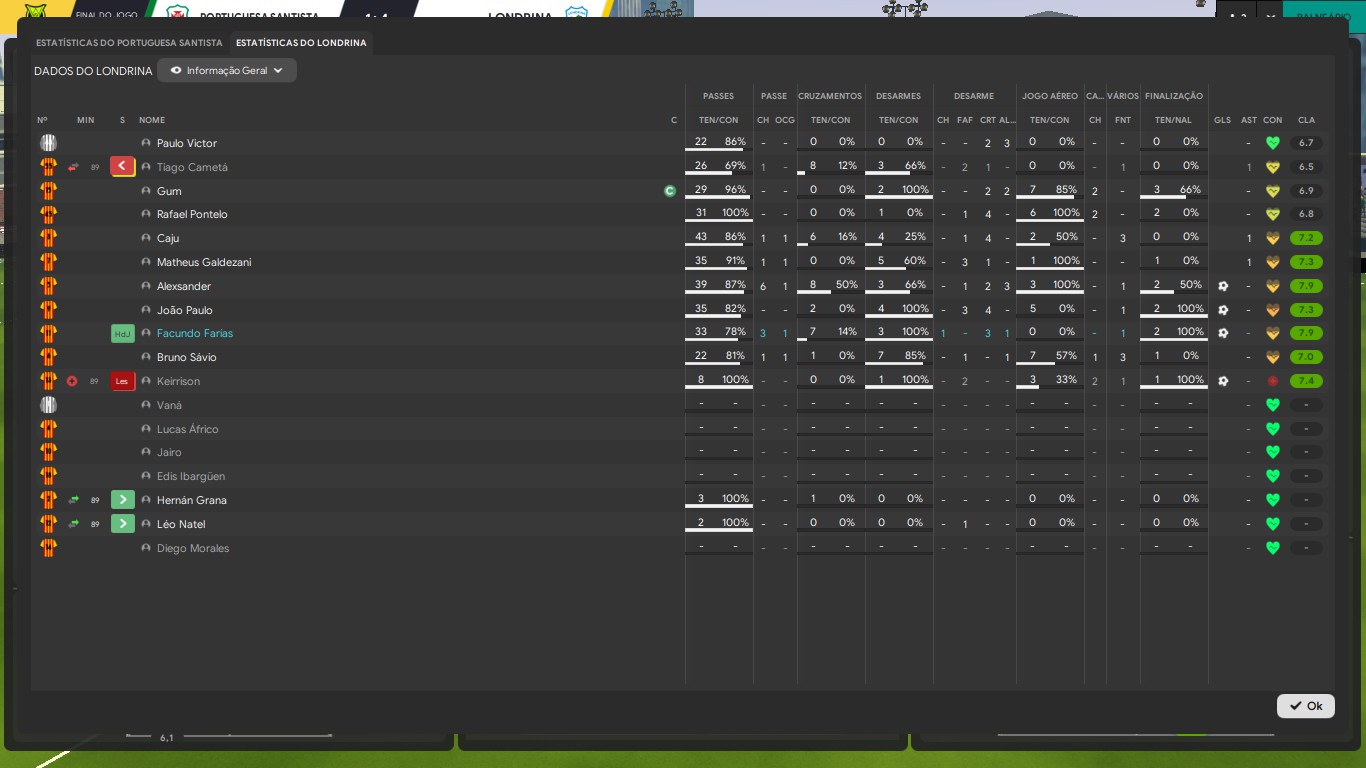The width and height of the screenshot is (1366, 768).
Task: Click Keirrison's 7.4 rating badge
Action: [1306, 381]
